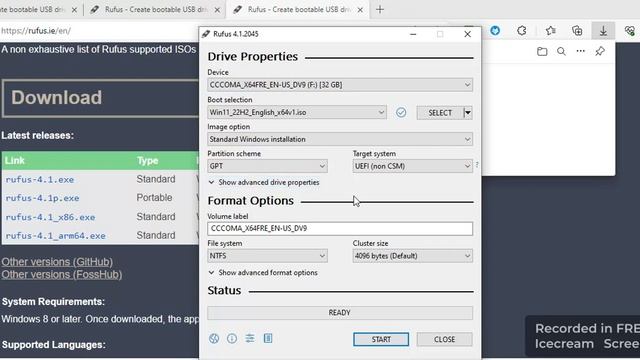
Task: Open Rufus language selection globe icon
Action: click(x=214, y=338)
